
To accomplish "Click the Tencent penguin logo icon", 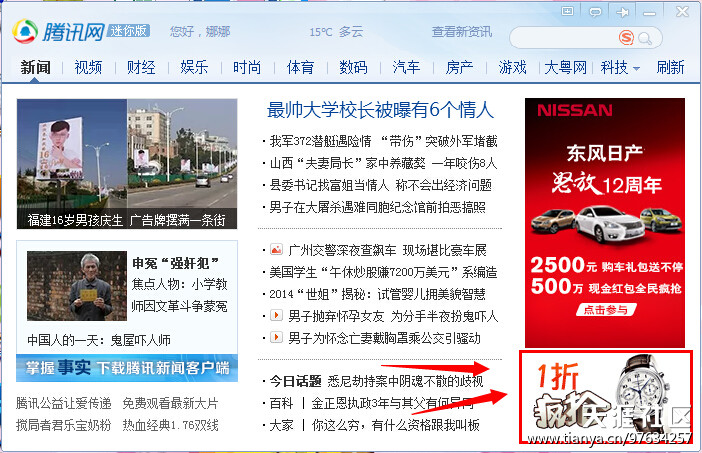I will tap(25, 31).
